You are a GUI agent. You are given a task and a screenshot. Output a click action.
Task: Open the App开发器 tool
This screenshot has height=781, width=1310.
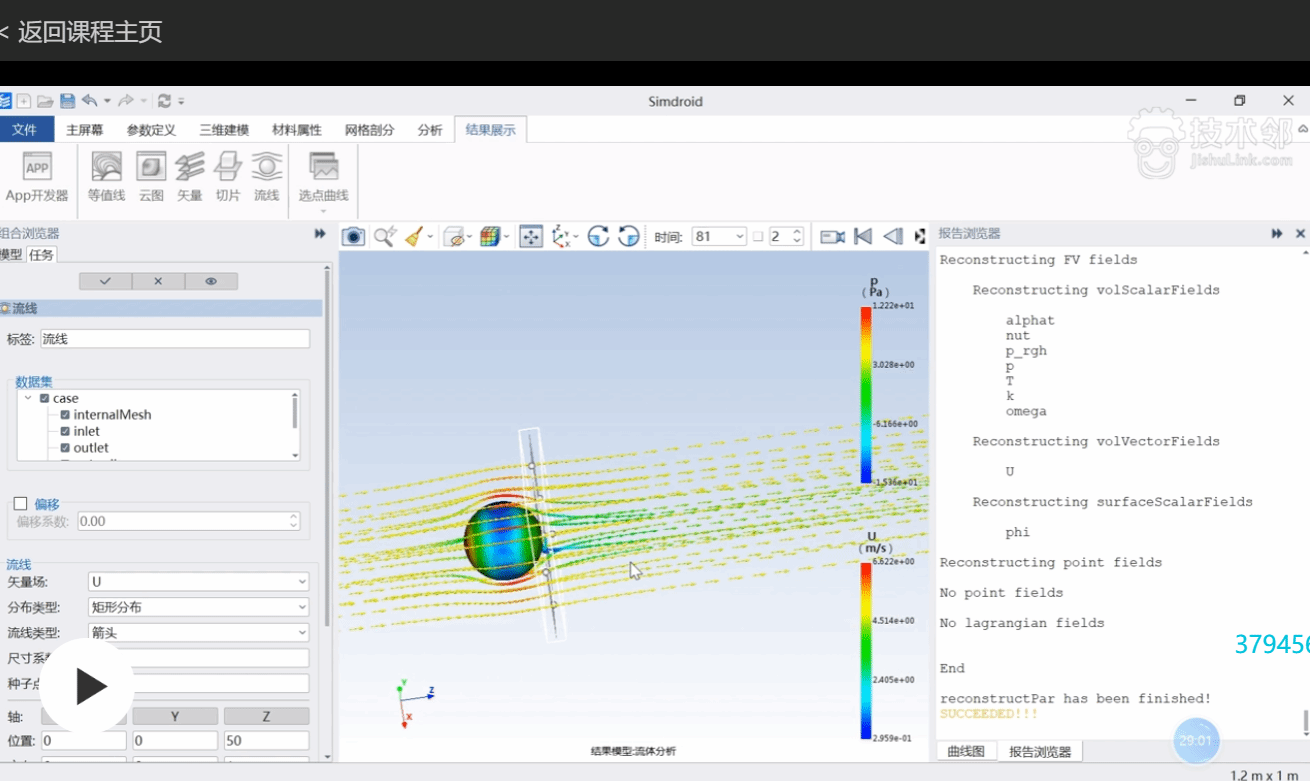pos(37,177)
